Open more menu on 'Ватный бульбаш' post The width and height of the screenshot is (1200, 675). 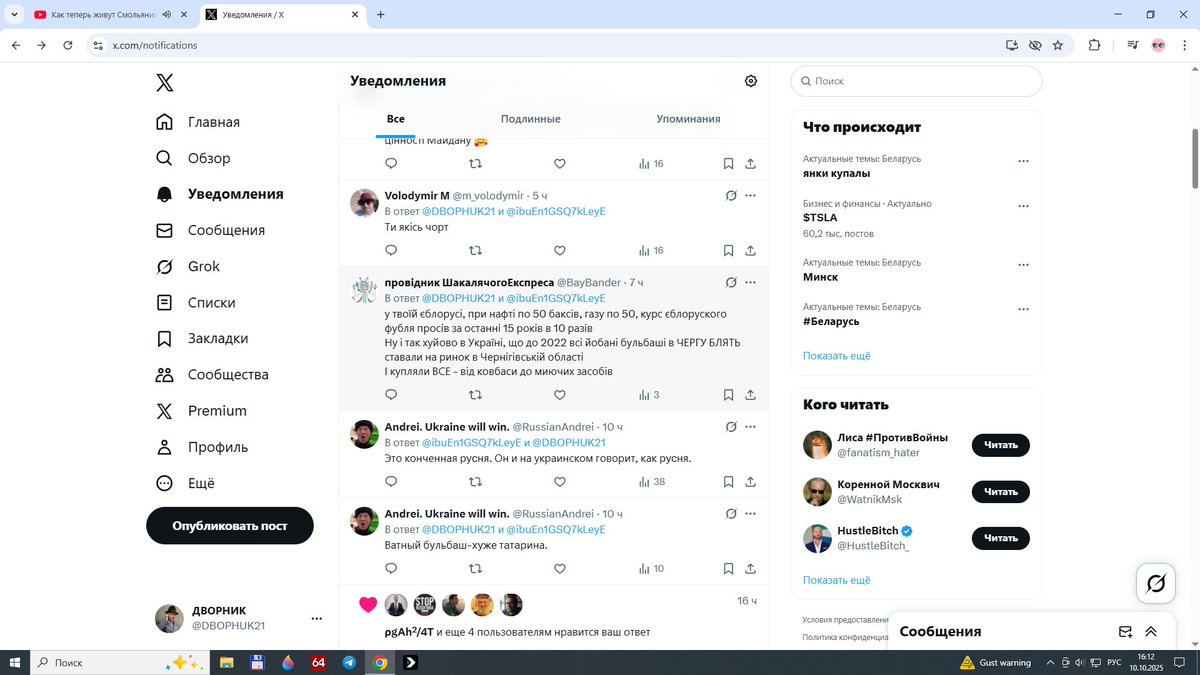click(751, 513)
